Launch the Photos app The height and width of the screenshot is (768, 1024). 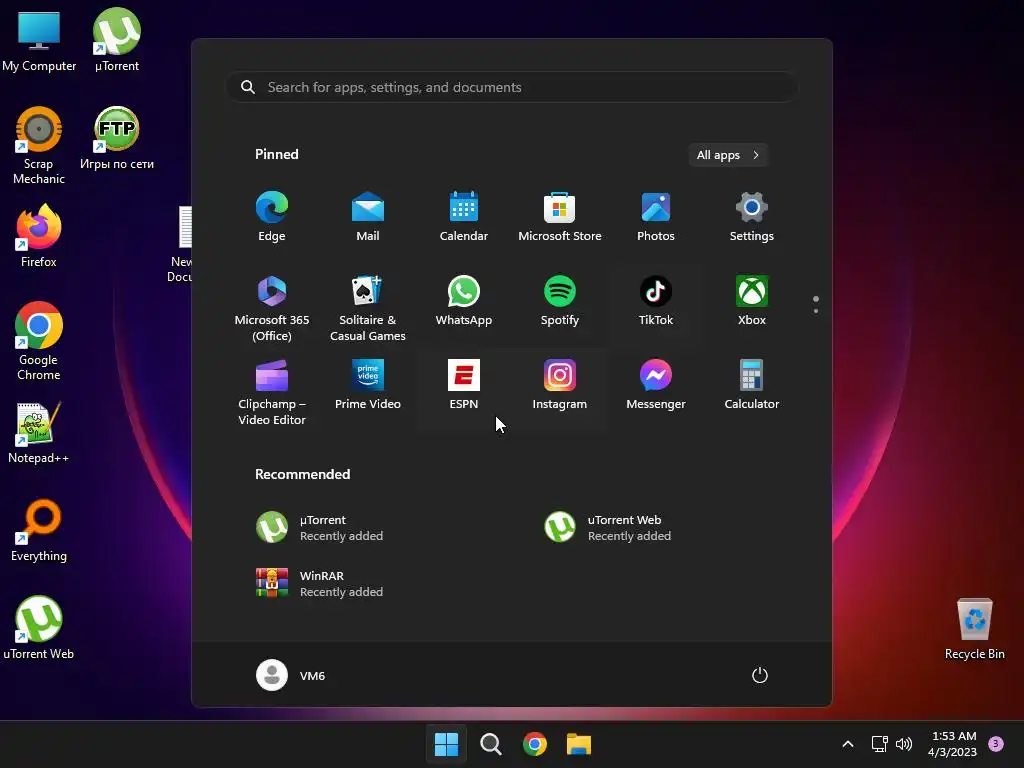(656, 217)
